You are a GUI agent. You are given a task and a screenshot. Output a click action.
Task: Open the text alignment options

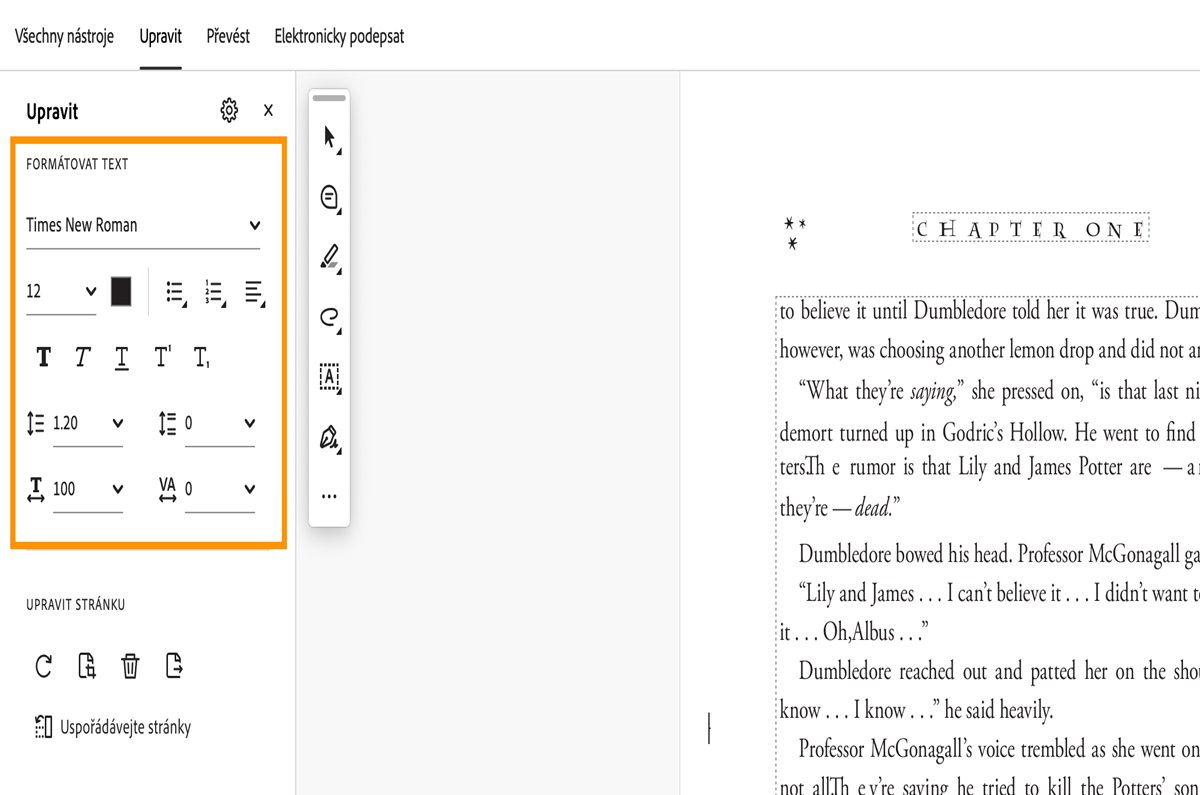point(255,292)
